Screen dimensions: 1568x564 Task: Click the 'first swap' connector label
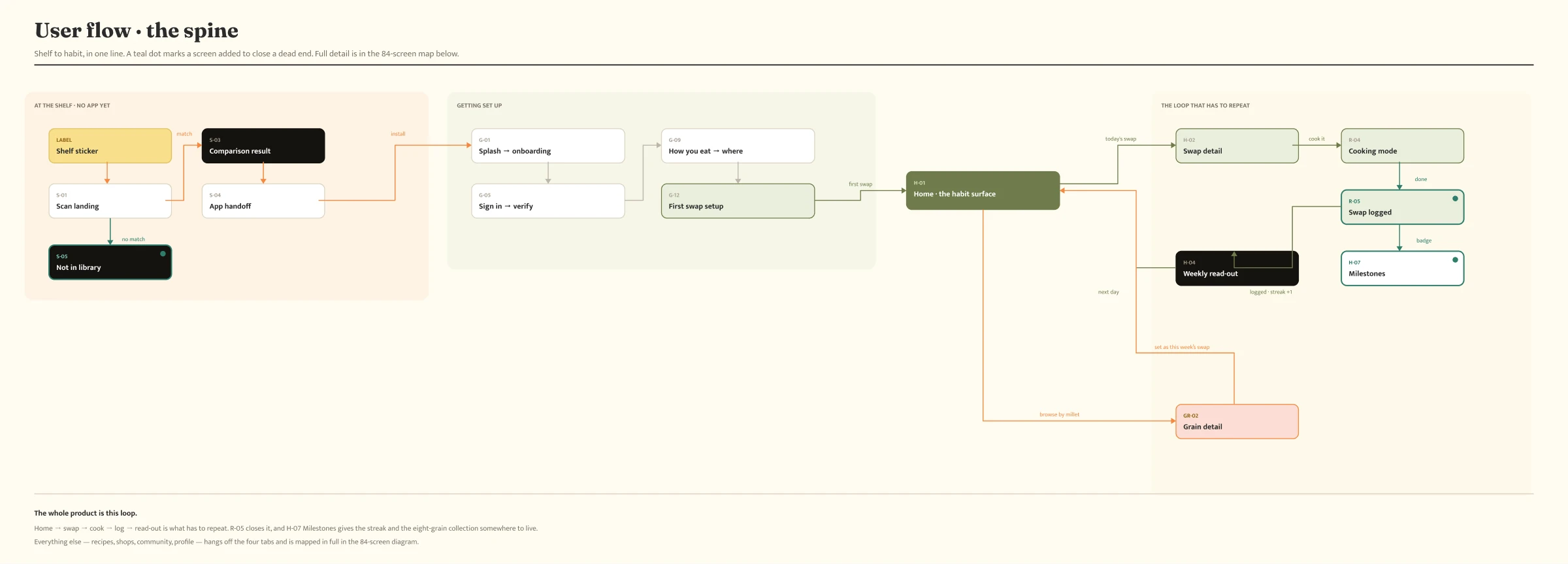point(860,184)
